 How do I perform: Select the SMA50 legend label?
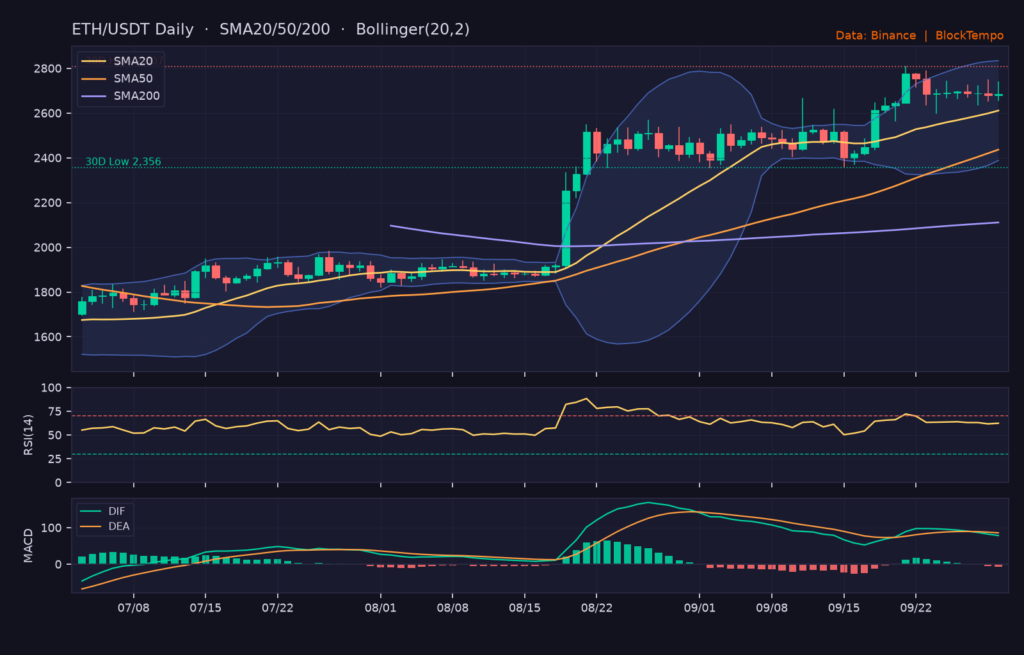coord(133,78)
